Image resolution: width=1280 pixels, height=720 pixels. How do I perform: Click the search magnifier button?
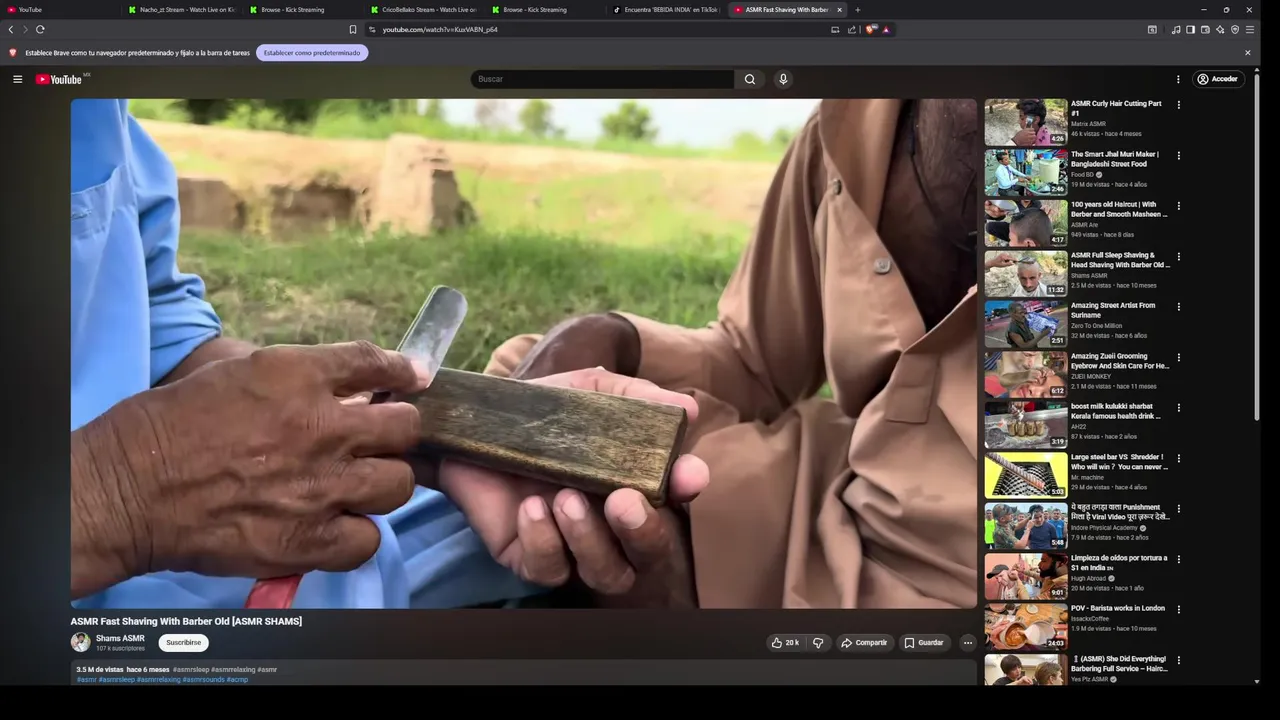coord(750,79)
